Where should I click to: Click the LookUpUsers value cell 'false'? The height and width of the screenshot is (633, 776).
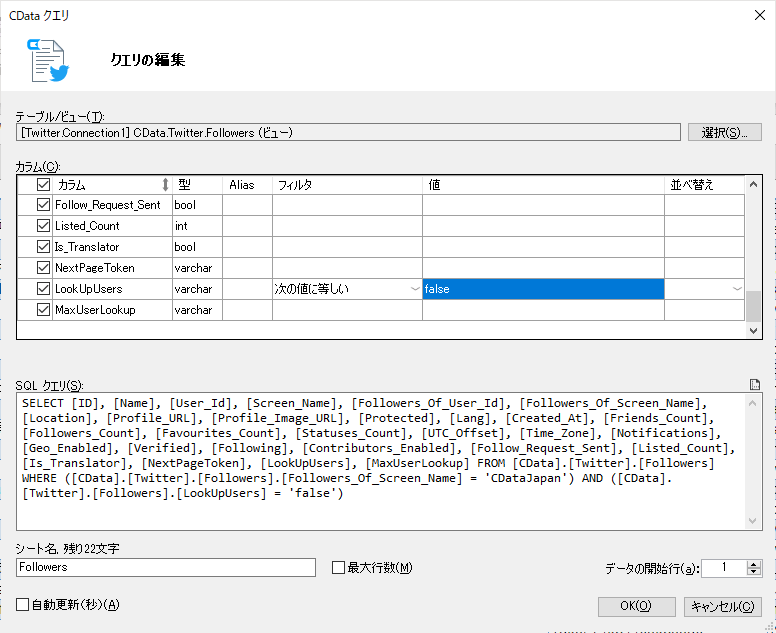click(543, 289)
